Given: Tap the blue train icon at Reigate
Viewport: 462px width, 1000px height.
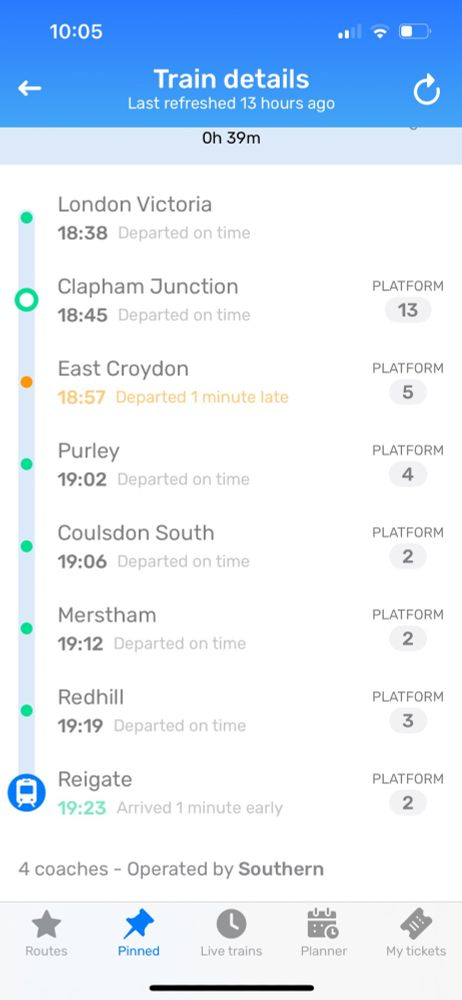Looking at the screenshot, I should click(x=26, y=793).
